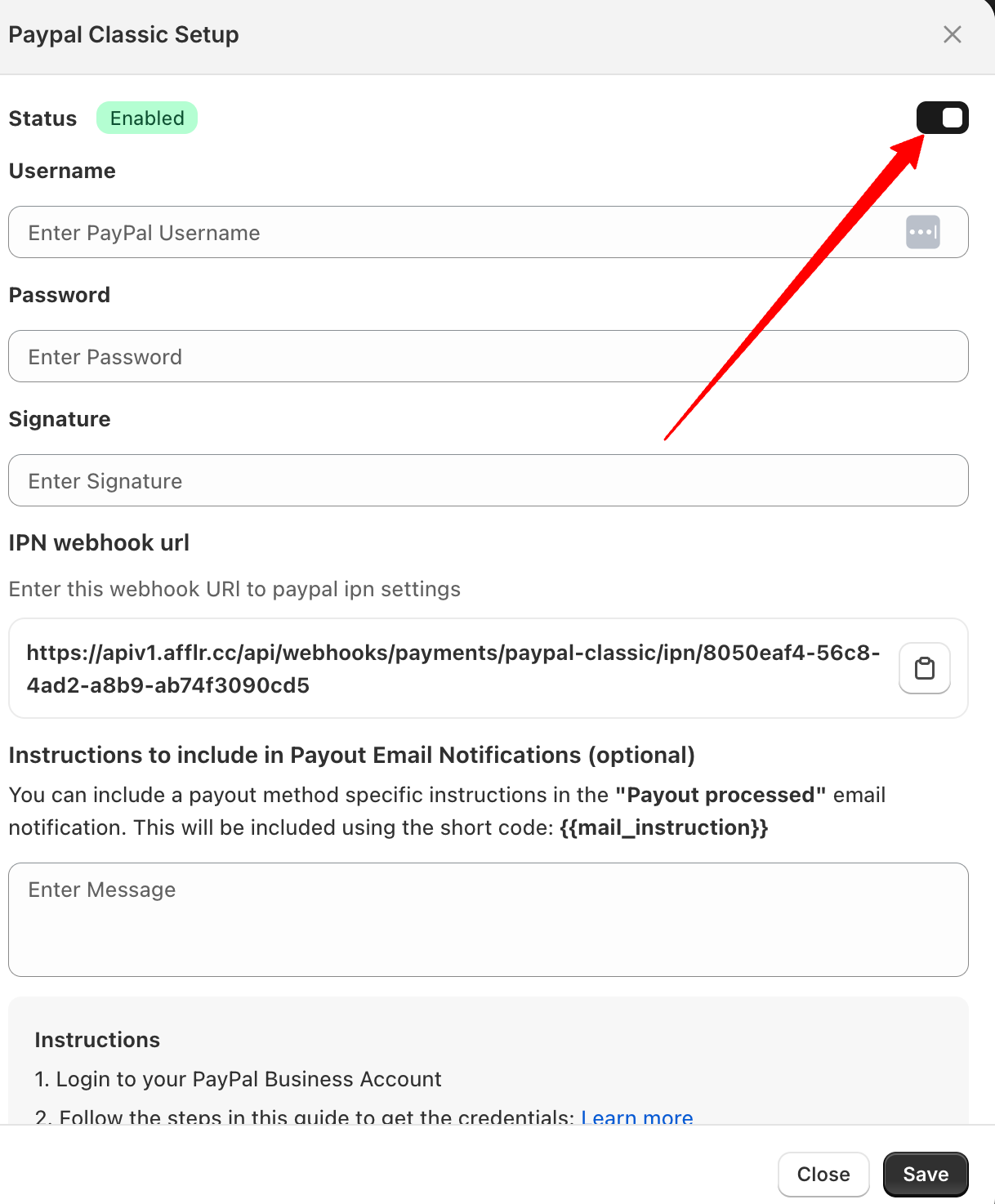Open the Learn more link in instructions
Image resolution: width=995 pixels, height=1204 pixels.
[637, 1116]
